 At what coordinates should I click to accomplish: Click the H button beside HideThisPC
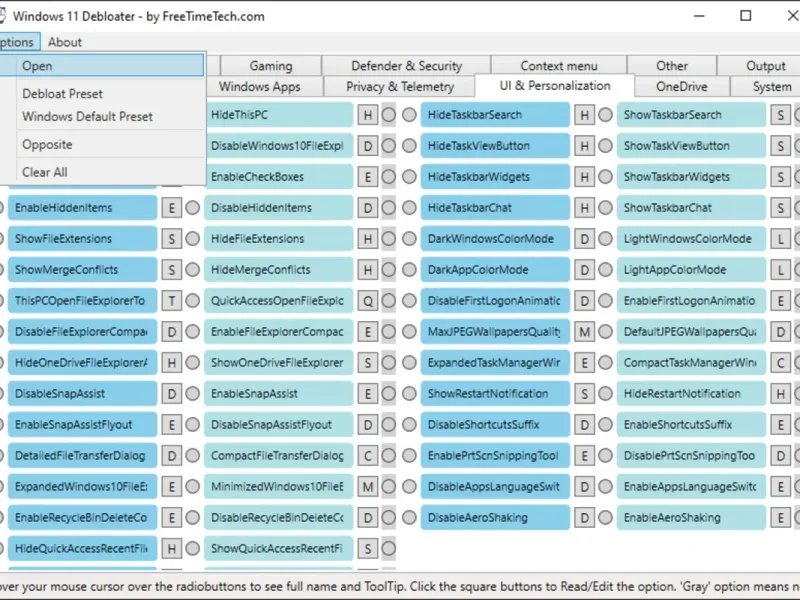[x=368, y=115]
